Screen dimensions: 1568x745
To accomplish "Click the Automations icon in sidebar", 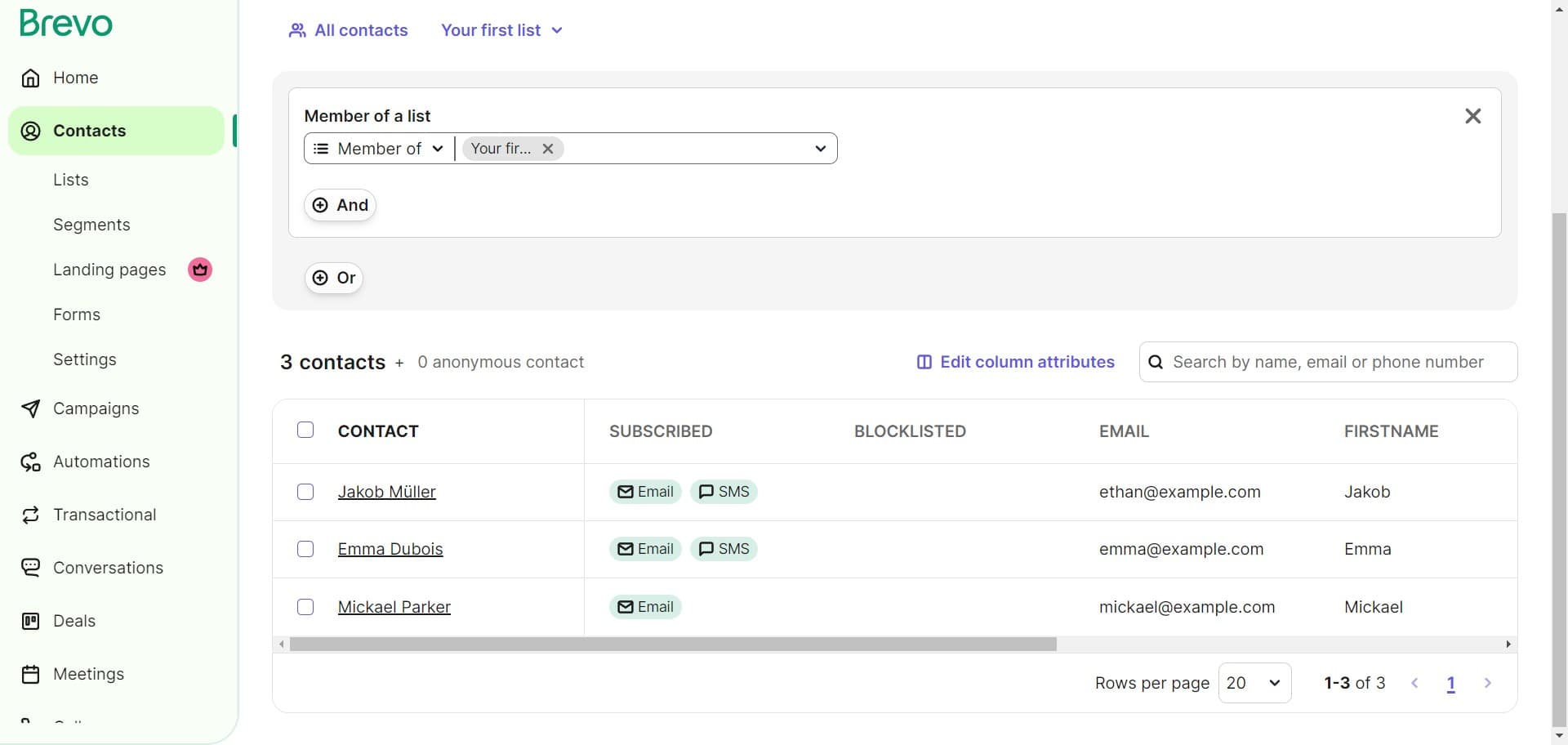I will [31, 462].
